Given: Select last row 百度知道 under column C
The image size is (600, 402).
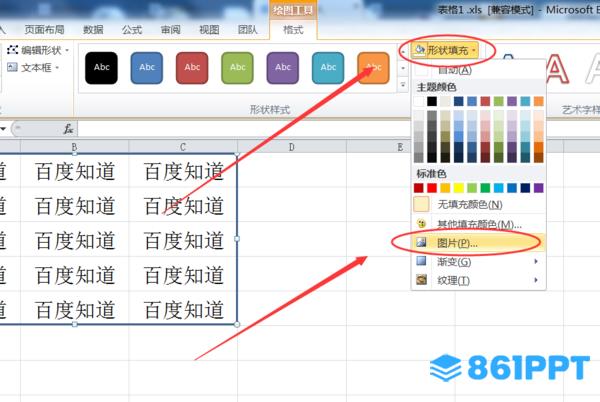Looking at the screenshot, I should point(183,309).
